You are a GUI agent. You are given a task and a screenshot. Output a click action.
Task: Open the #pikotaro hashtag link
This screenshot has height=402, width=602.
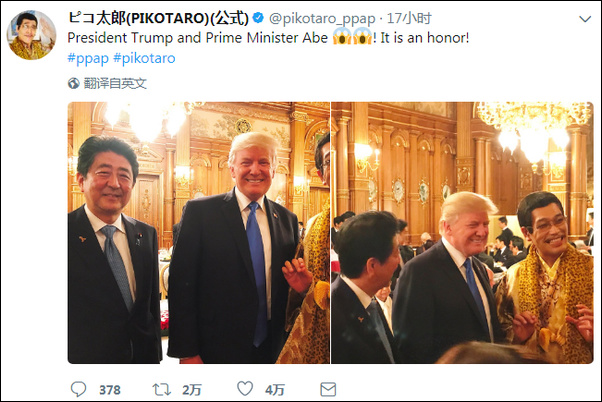point(144,58)
